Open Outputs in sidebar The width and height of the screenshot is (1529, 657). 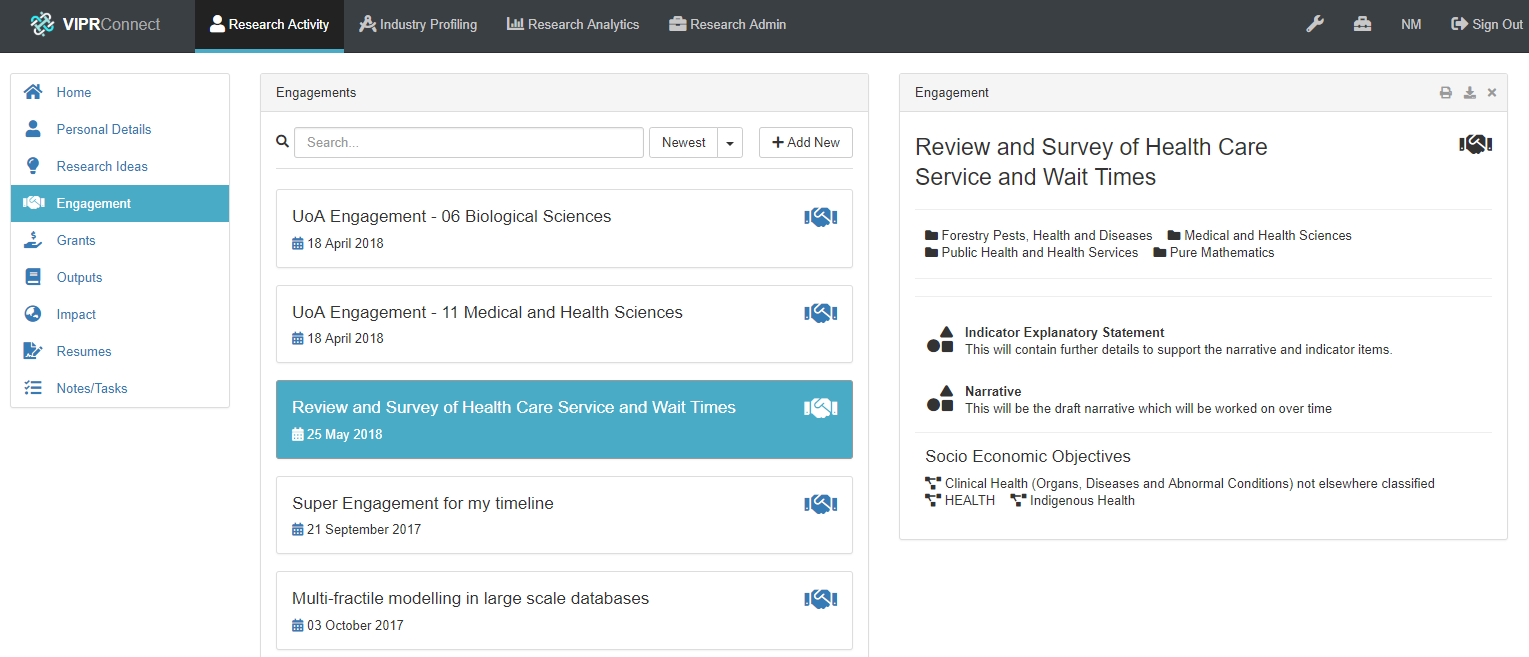coord(120,277)
